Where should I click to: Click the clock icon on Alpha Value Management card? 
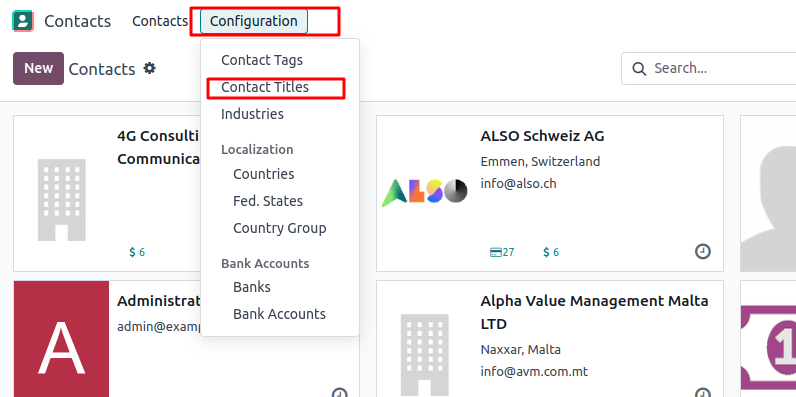703,393
